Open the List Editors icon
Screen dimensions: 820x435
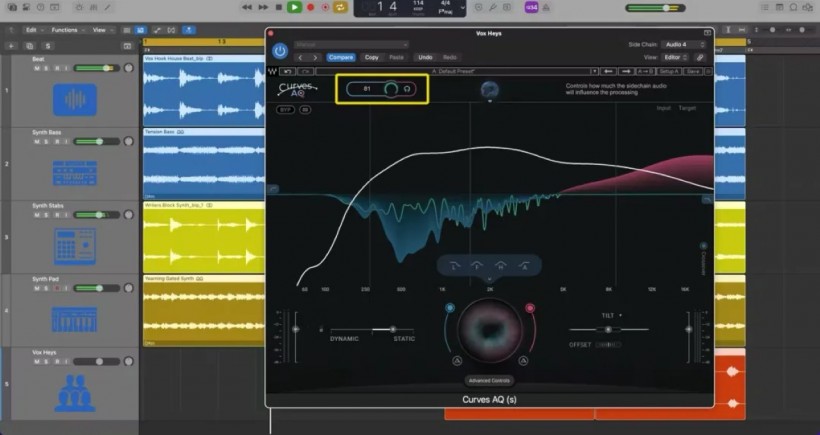click(x=765, y=7)
